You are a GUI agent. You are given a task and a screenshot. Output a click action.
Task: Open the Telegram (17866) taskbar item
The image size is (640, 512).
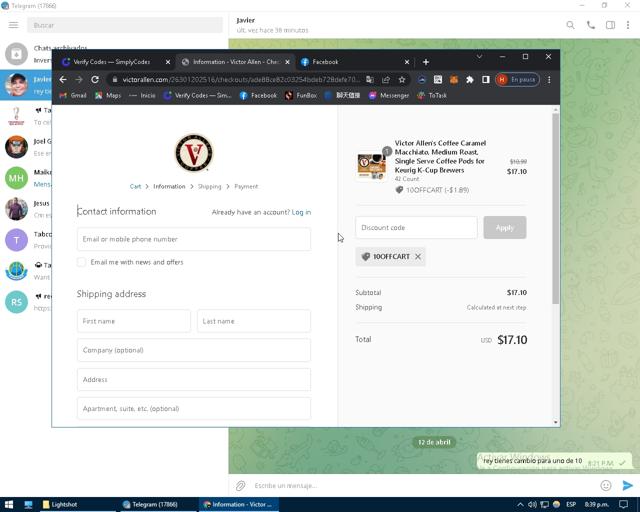pyautogui.click(x=158, y=505)
